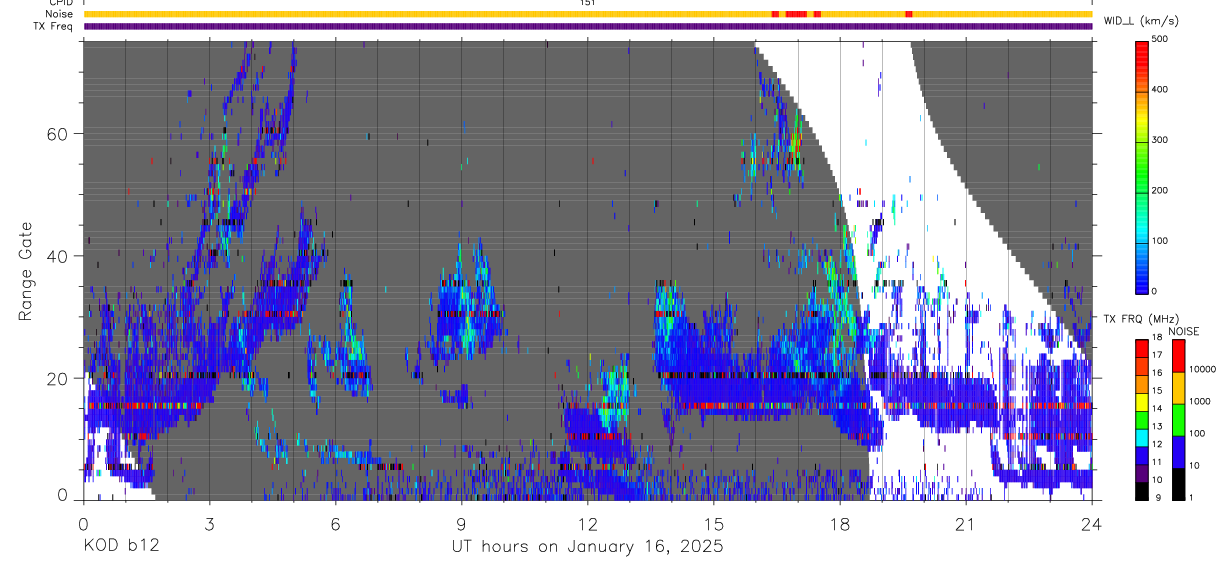1228x567 pixels.
Task: Select the UT hours axis tick "21"
Action: pos(966,523)
